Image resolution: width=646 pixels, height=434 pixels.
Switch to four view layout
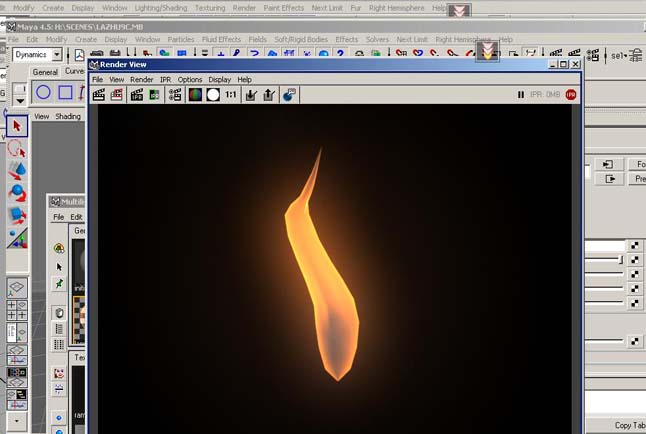coord(17,310)
